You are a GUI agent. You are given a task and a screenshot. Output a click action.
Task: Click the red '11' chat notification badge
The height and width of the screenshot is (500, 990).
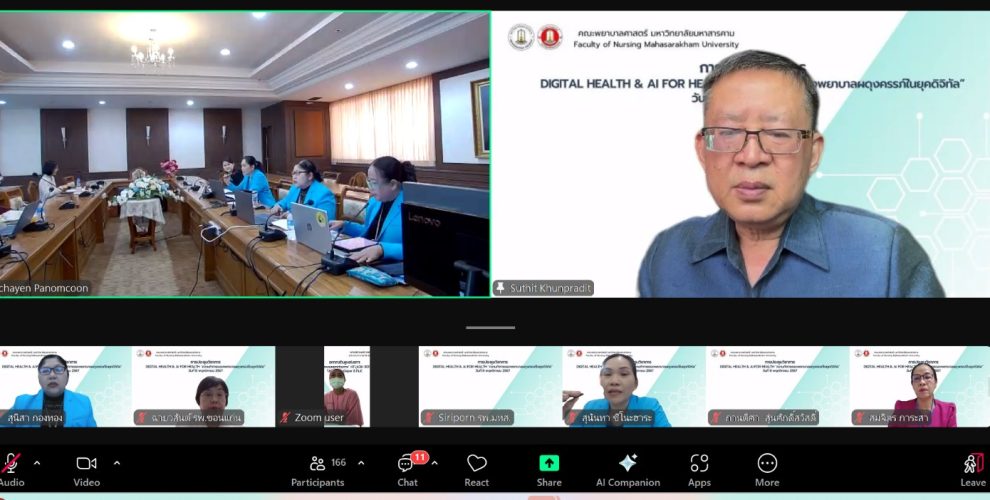point(420,457)
